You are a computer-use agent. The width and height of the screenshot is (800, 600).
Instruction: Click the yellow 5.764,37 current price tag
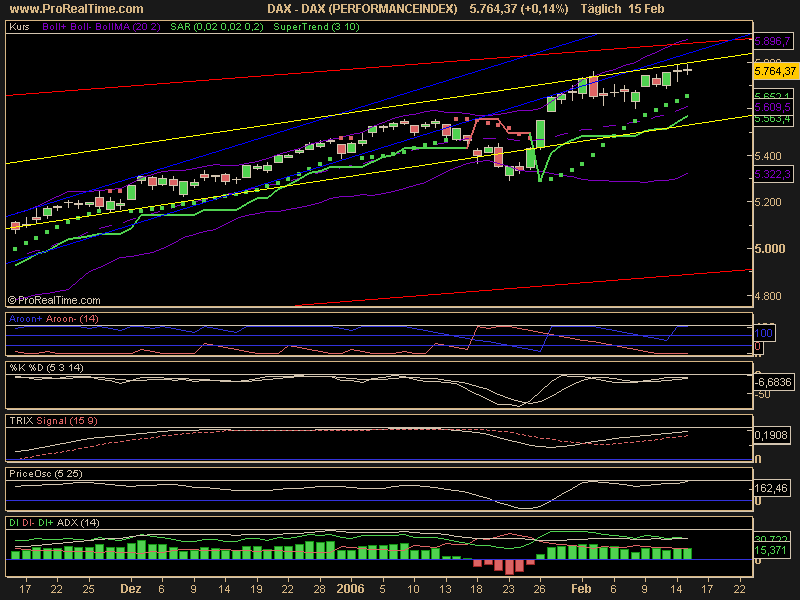tap(775, 71)
